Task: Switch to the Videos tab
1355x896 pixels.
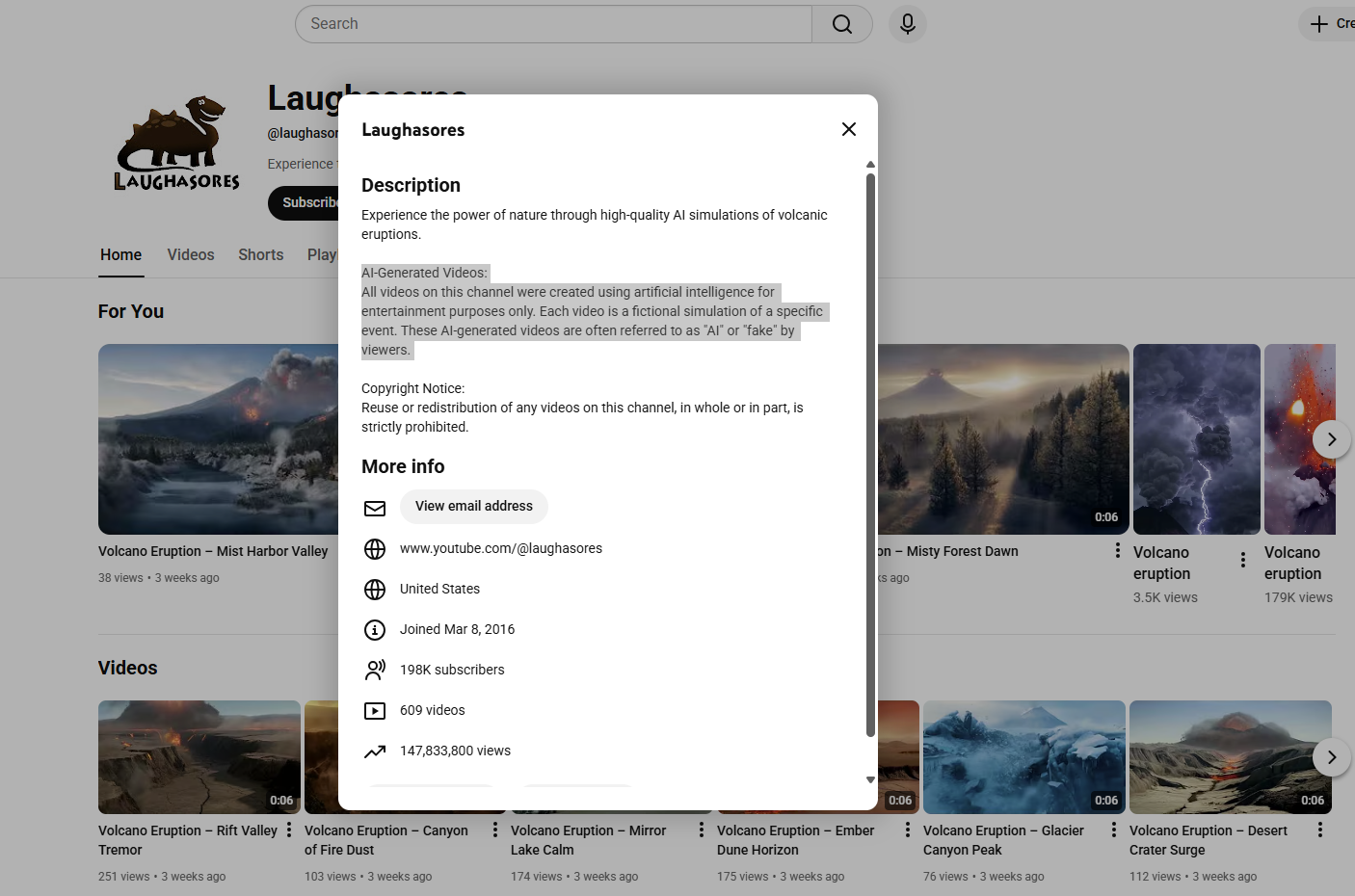Action: [x=191, y=255]
